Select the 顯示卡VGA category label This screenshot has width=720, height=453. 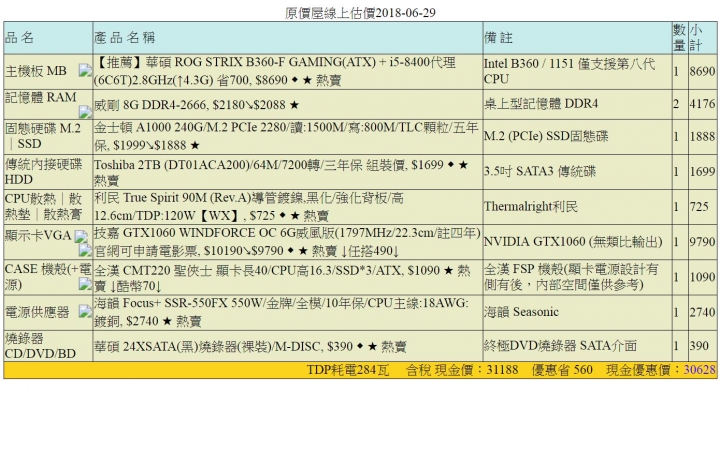38,235
